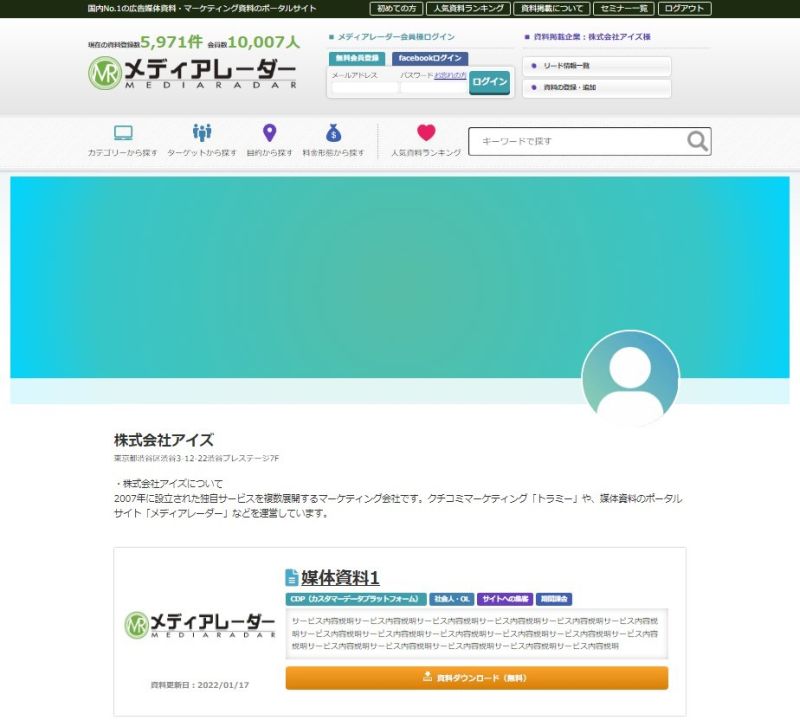The height and width of the screenshot is (720, 800).
Task: Focus the keyword search field
Action: tap(577, 141)
